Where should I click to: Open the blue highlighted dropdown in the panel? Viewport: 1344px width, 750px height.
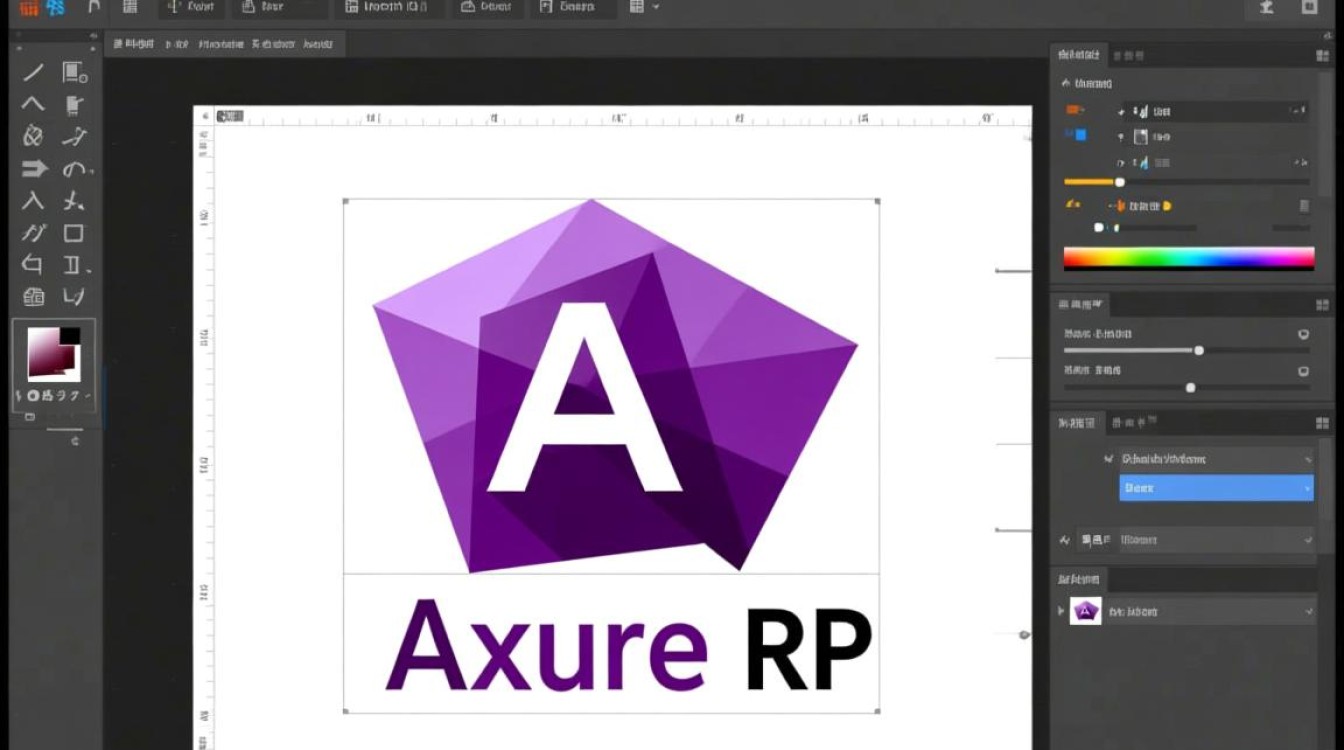1216,488
